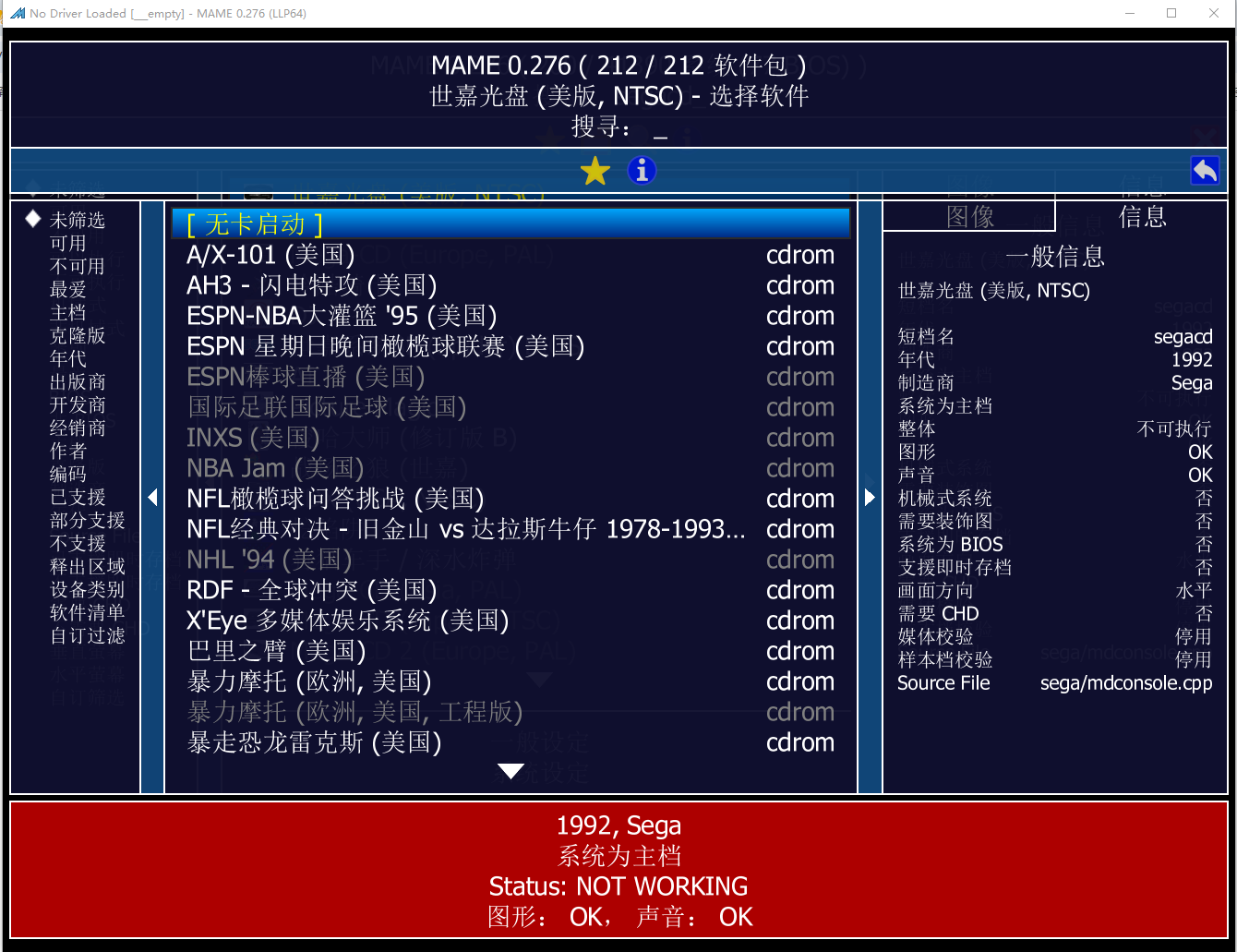
Task: Open the 自订过滤 custom filter
Action: pos(87,635)
